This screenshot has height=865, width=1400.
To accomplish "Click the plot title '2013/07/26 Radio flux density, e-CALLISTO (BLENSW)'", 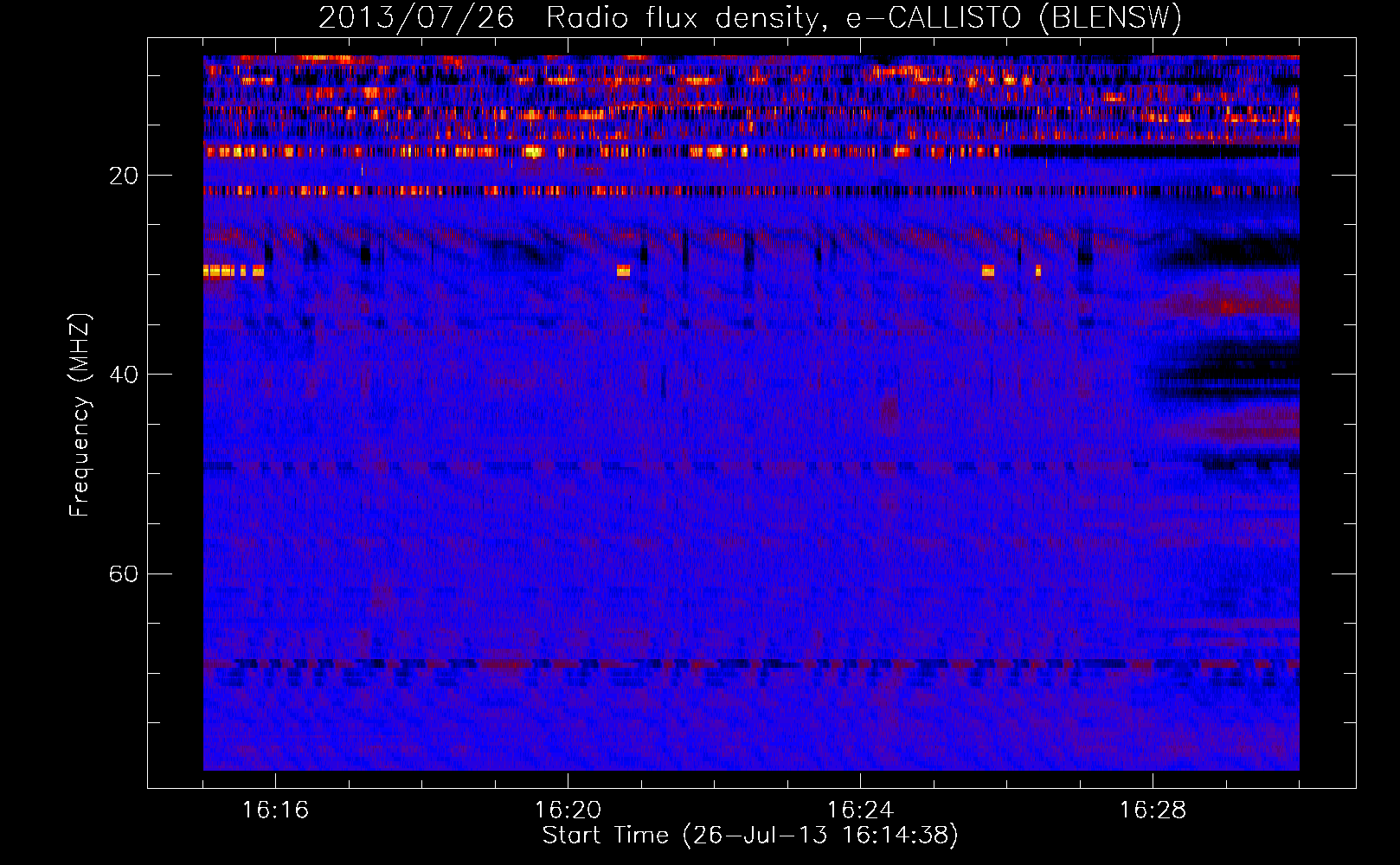I will pyautogui.click(x=750, y=17).
